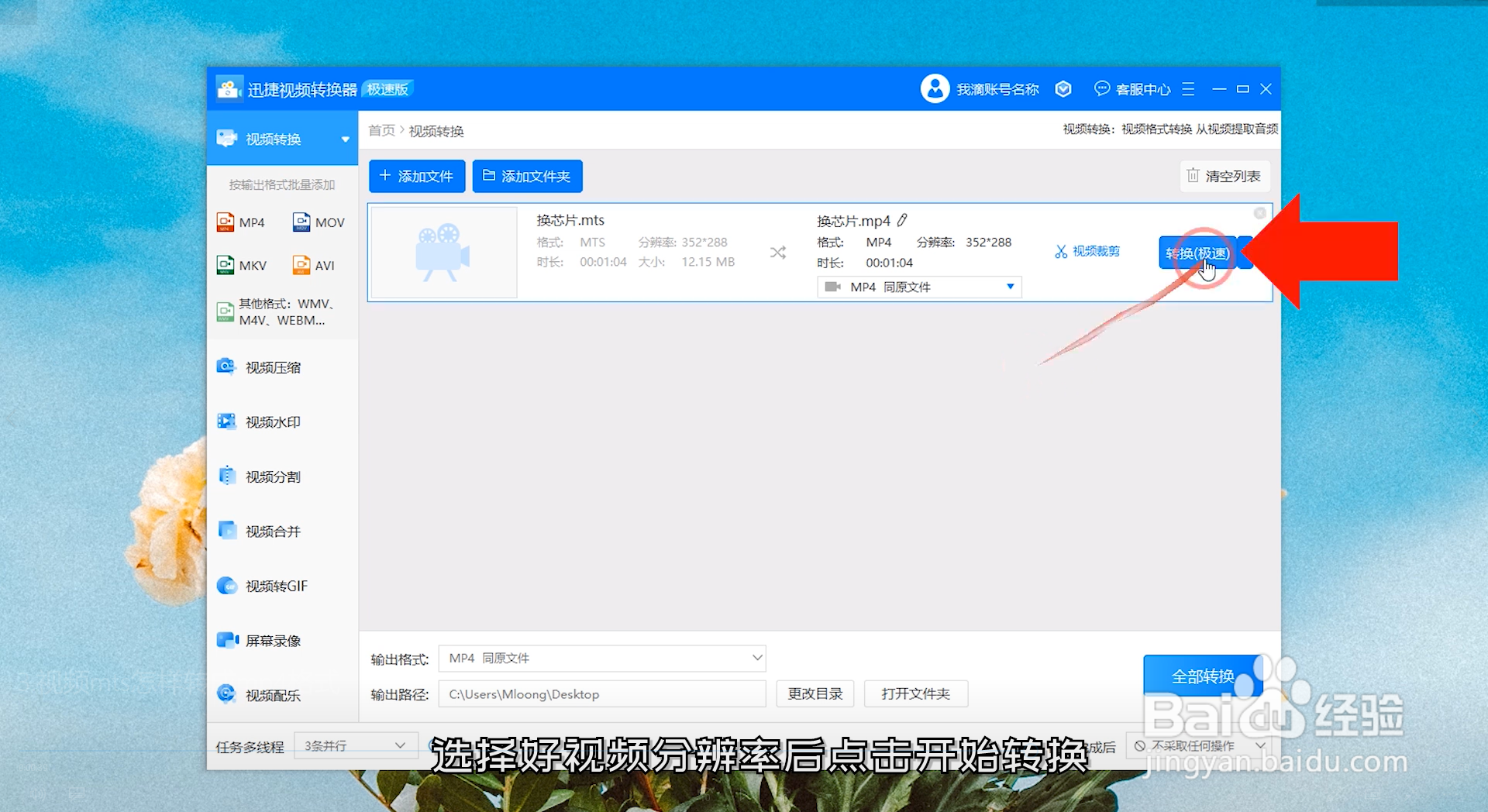Click the 换芯片.mp4 output filename
1488x812 pixels.
(x=853, y=221)
